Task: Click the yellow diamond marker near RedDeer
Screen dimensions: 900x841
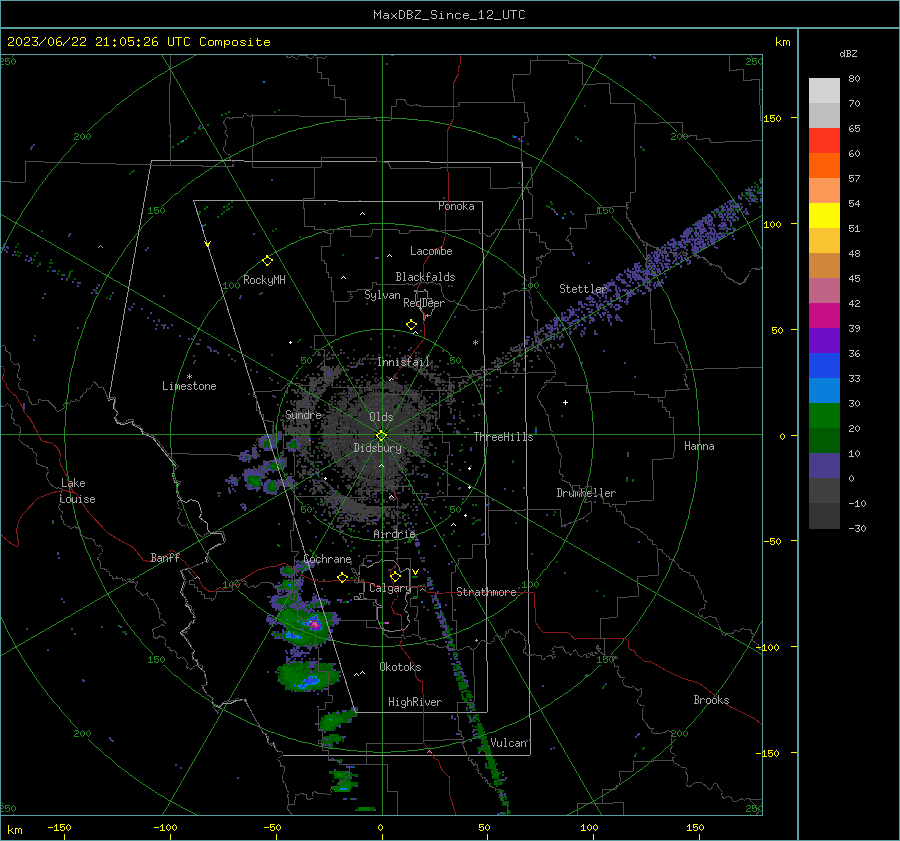Action: pyautogui.click(x=411, y=325)
